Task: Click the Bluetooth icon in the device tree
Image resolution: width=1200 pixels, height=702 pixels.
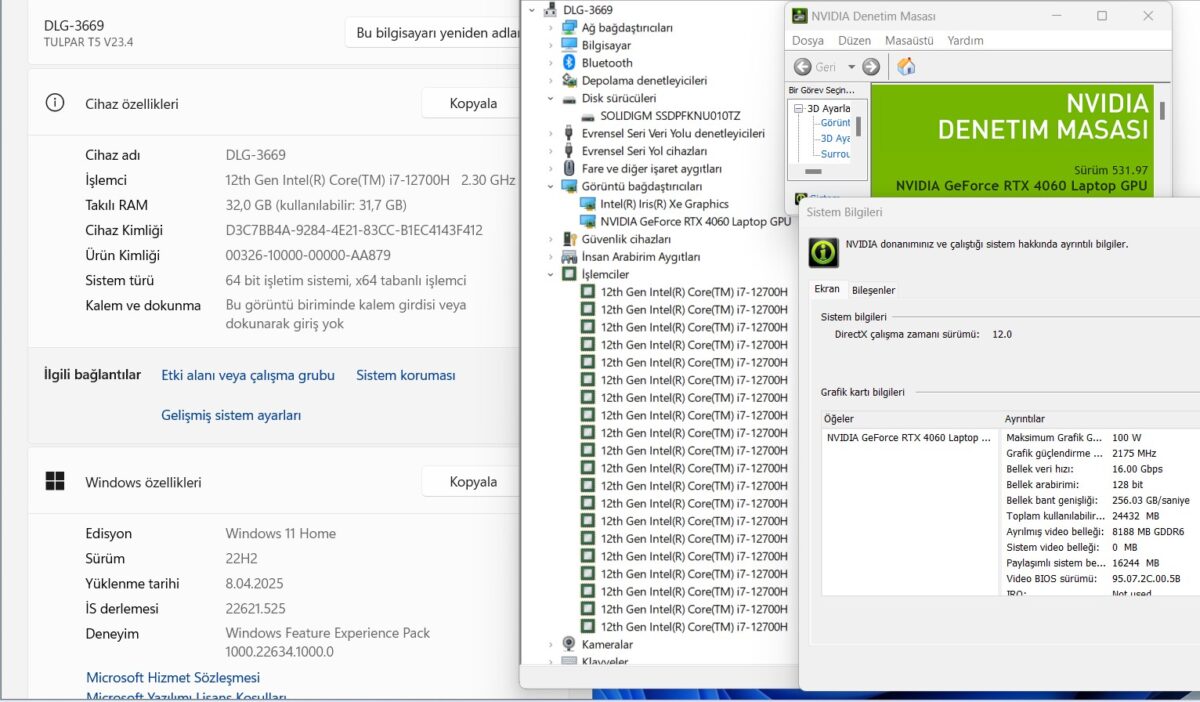Action: point(569,63)
